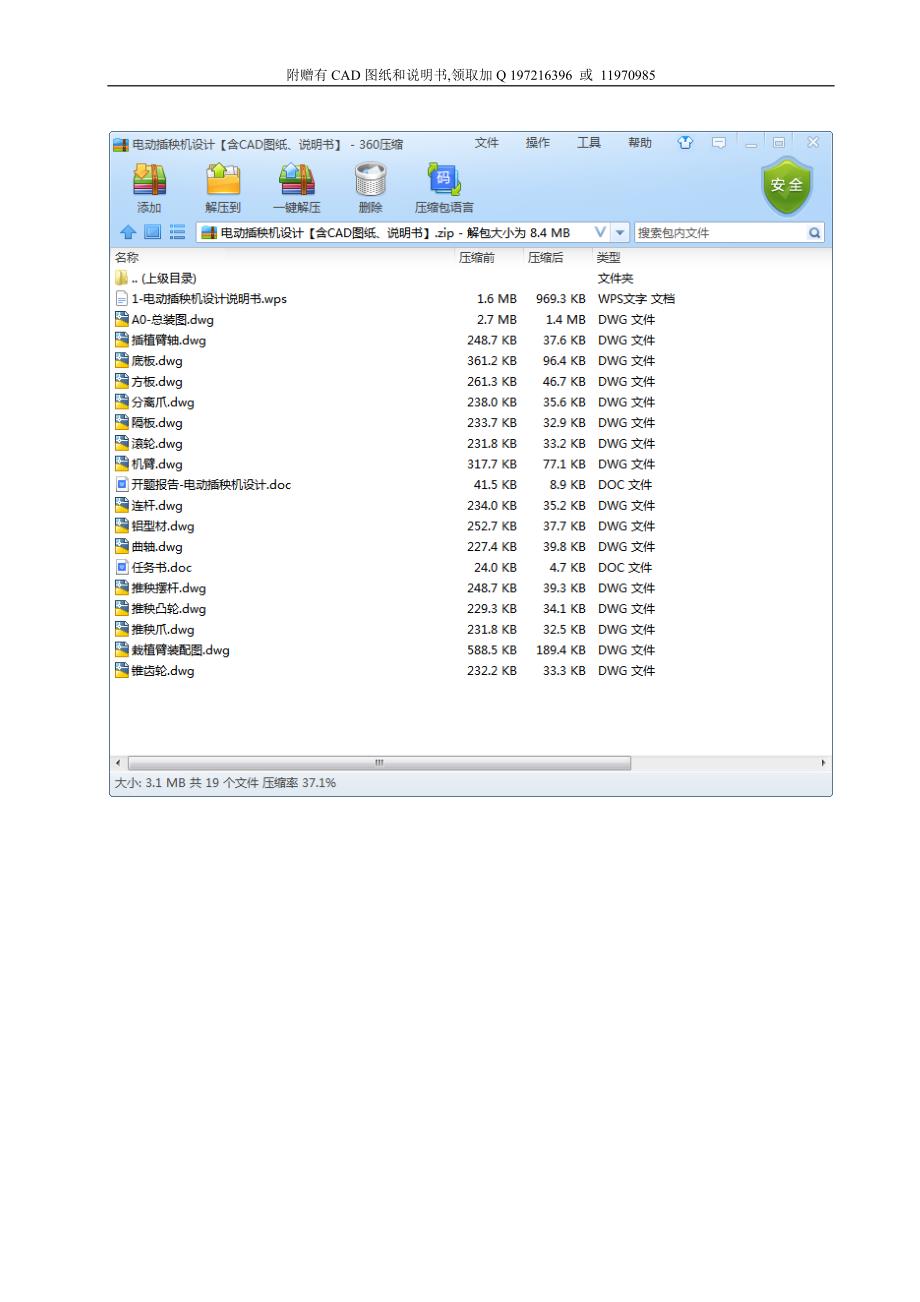Click the WPS文字 文档 type cell
This screenshot has width=920, height=1302.
636,299
